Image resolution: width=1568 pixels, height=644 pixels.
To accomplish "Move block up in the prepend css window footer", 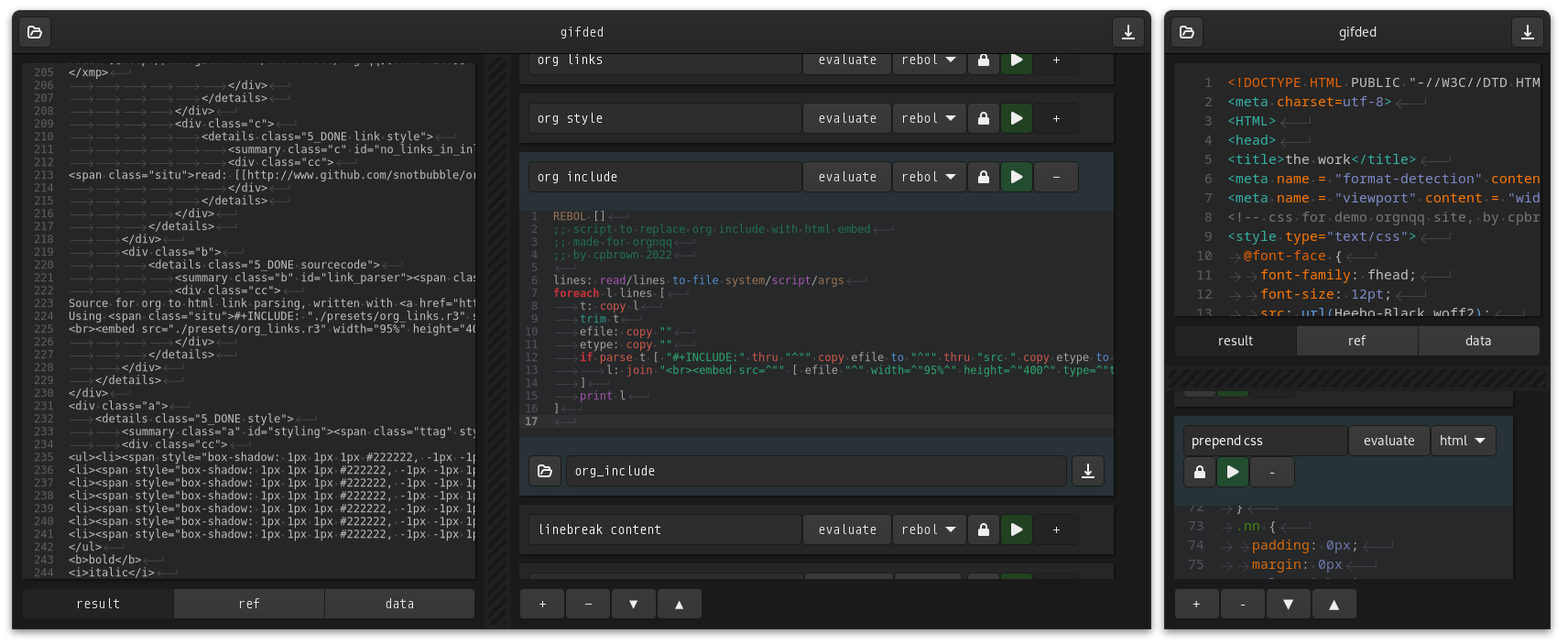I will coord(1334,604).
